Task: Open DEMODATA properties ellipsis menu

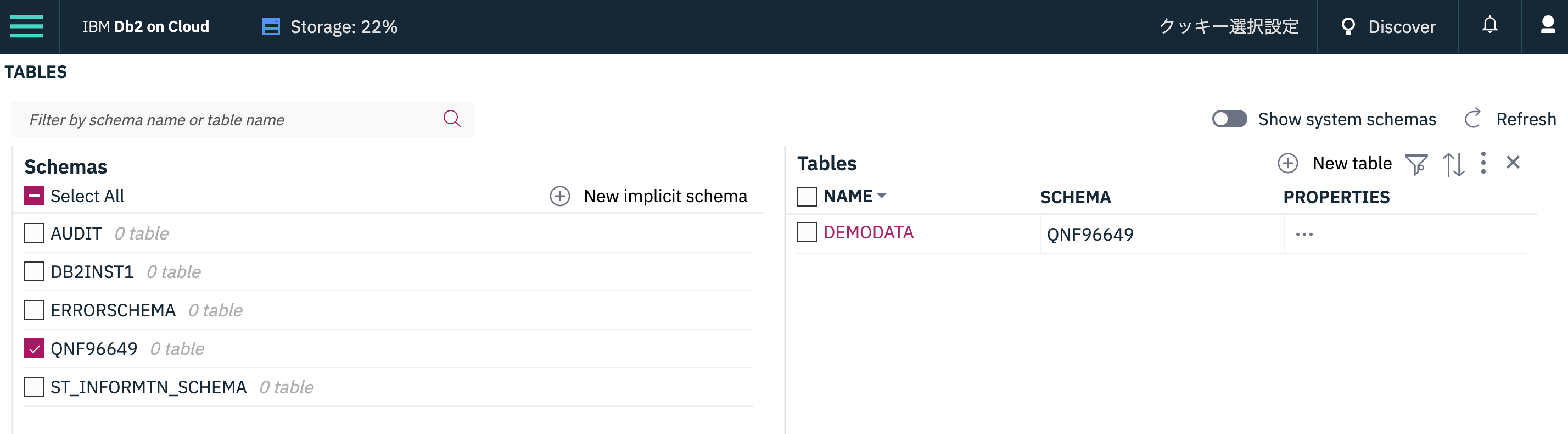Action: 1304,235
